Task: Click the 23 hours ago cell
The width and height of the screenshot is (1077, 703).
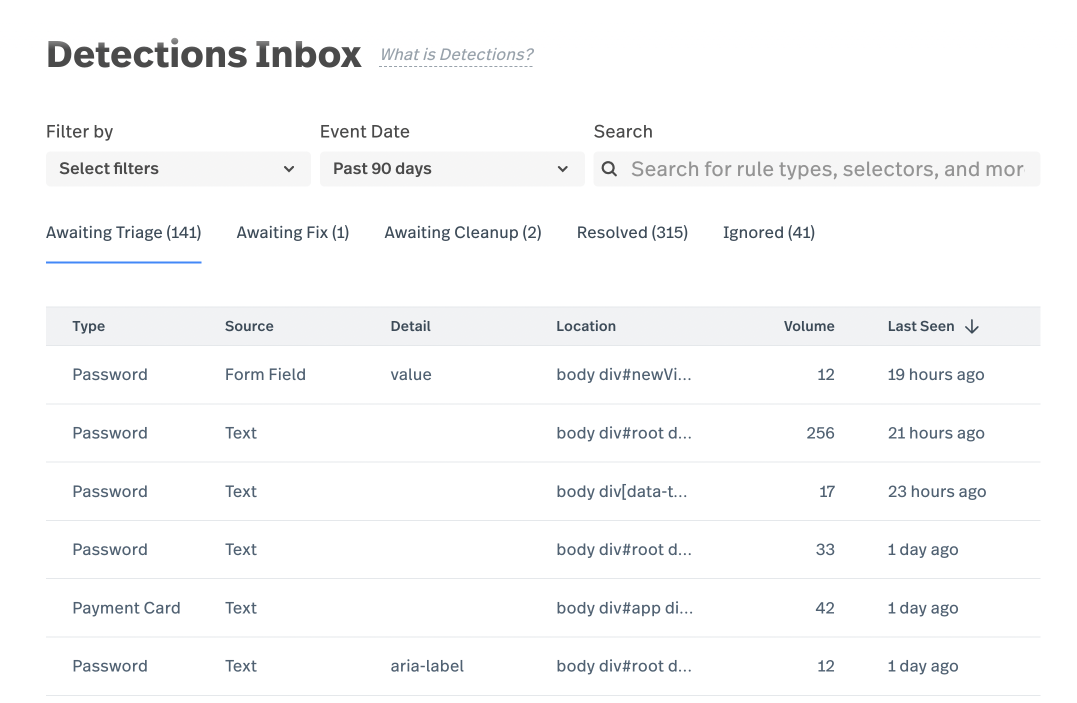Action: click(937, 491)
